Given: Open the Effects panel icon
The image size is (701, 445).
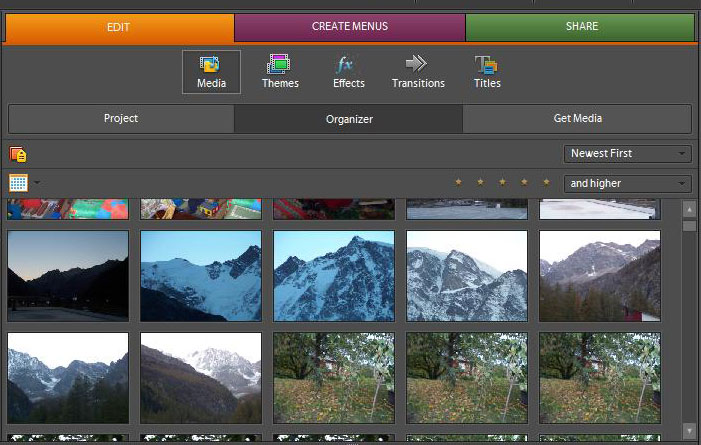Looking at the screenshot, I should (349, 72).
